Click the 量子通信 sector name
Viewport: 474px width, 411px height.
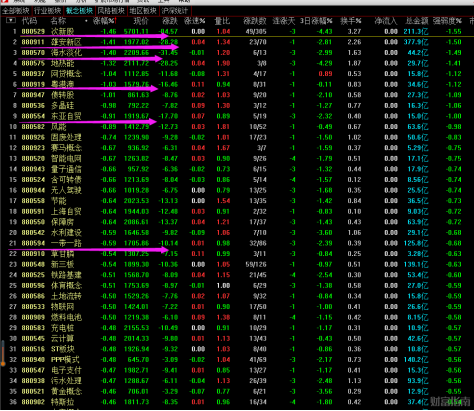(66, 169)
